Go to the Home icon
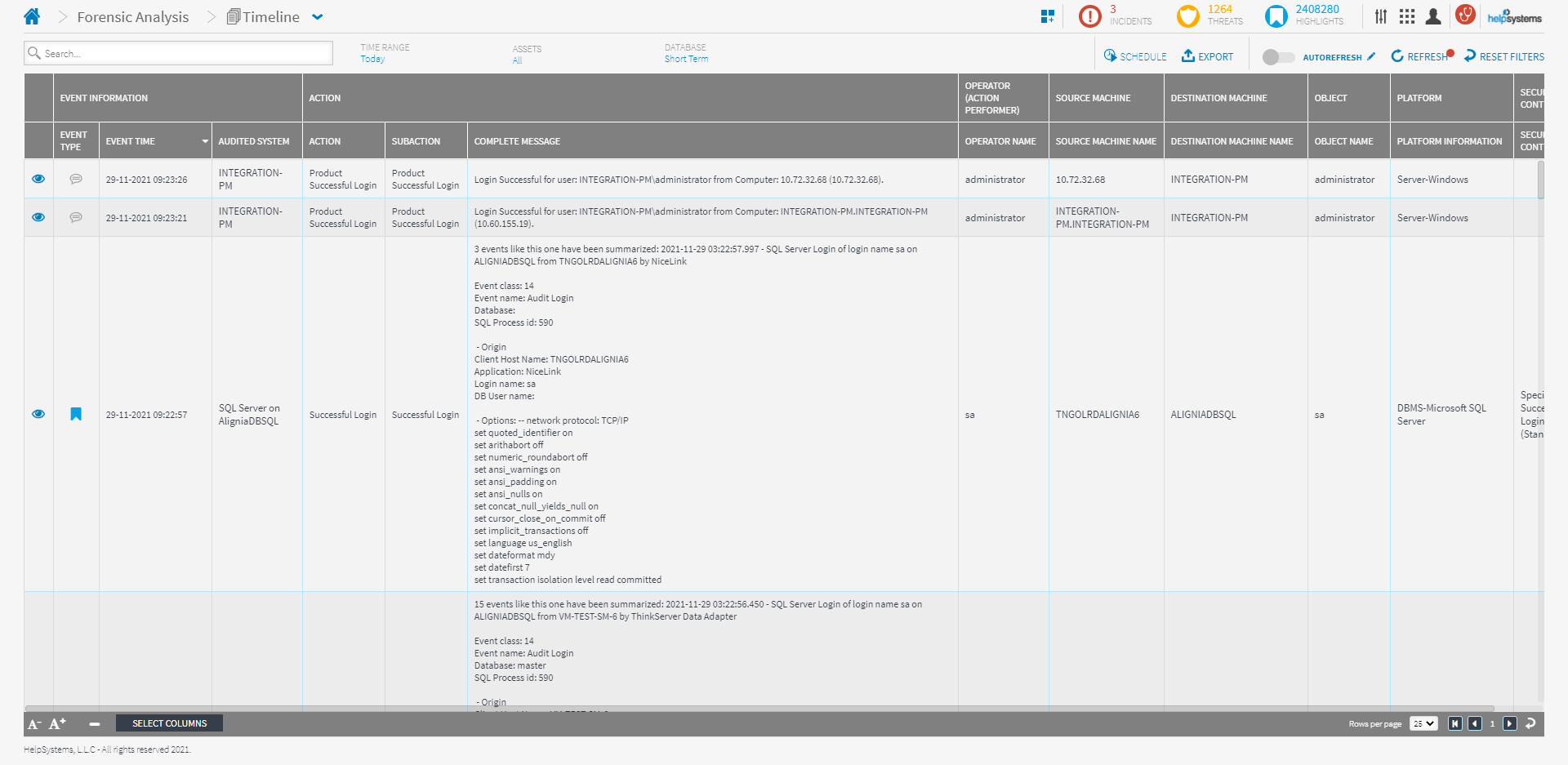1568x765 pixels. point(32,16)
